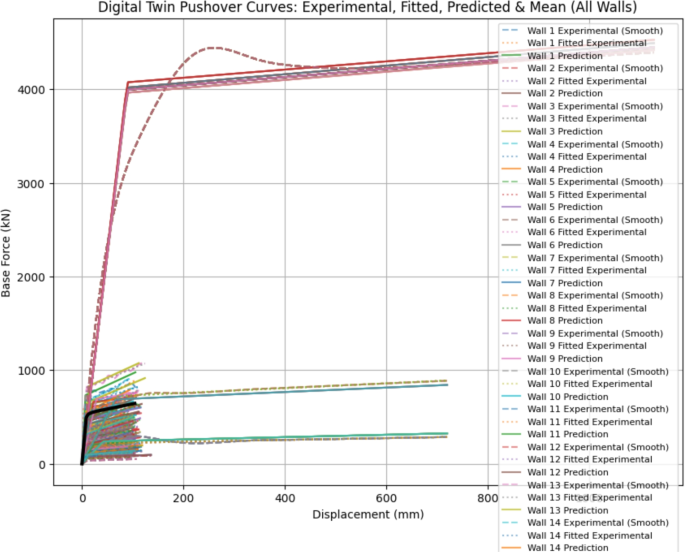Select legend entry 'Wall 5 Prediction'
The image size is (685, 552).
552,207
